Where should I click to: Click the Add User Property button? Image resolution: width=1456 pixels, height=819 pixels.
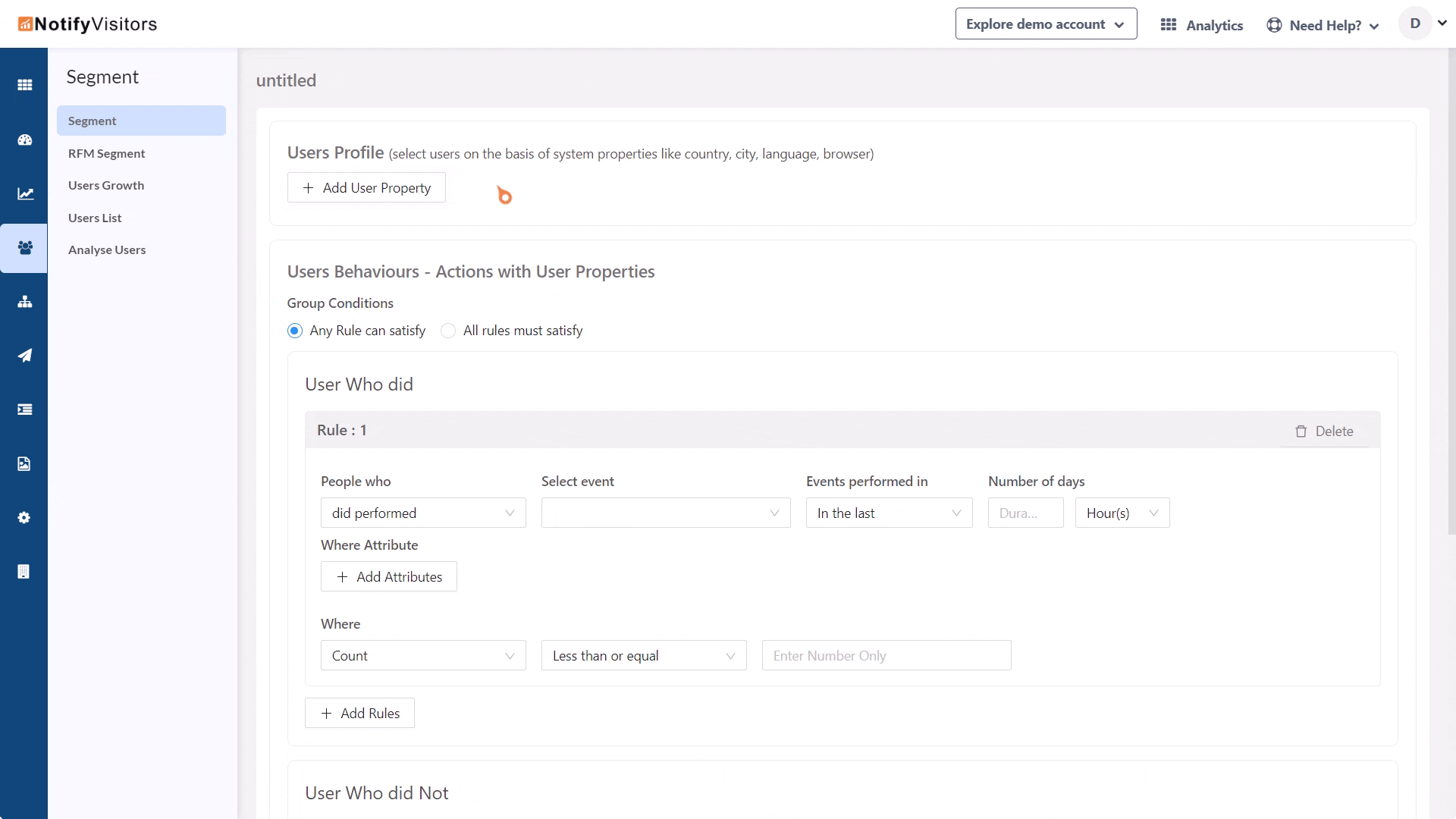pyautogui.click(x=366, y=188)
